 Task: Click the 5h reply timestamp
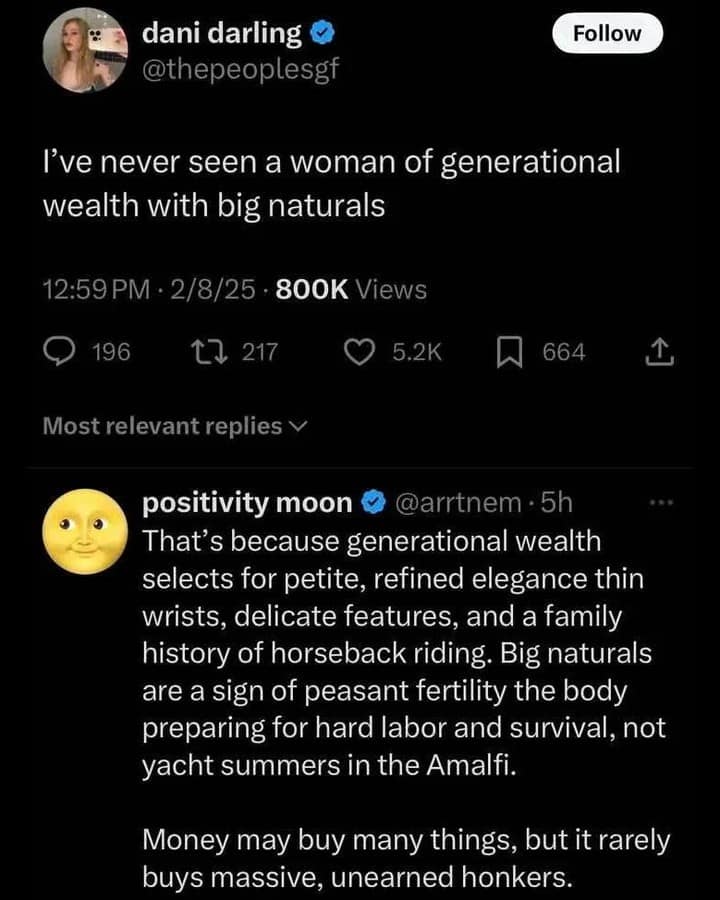[555, 502]
